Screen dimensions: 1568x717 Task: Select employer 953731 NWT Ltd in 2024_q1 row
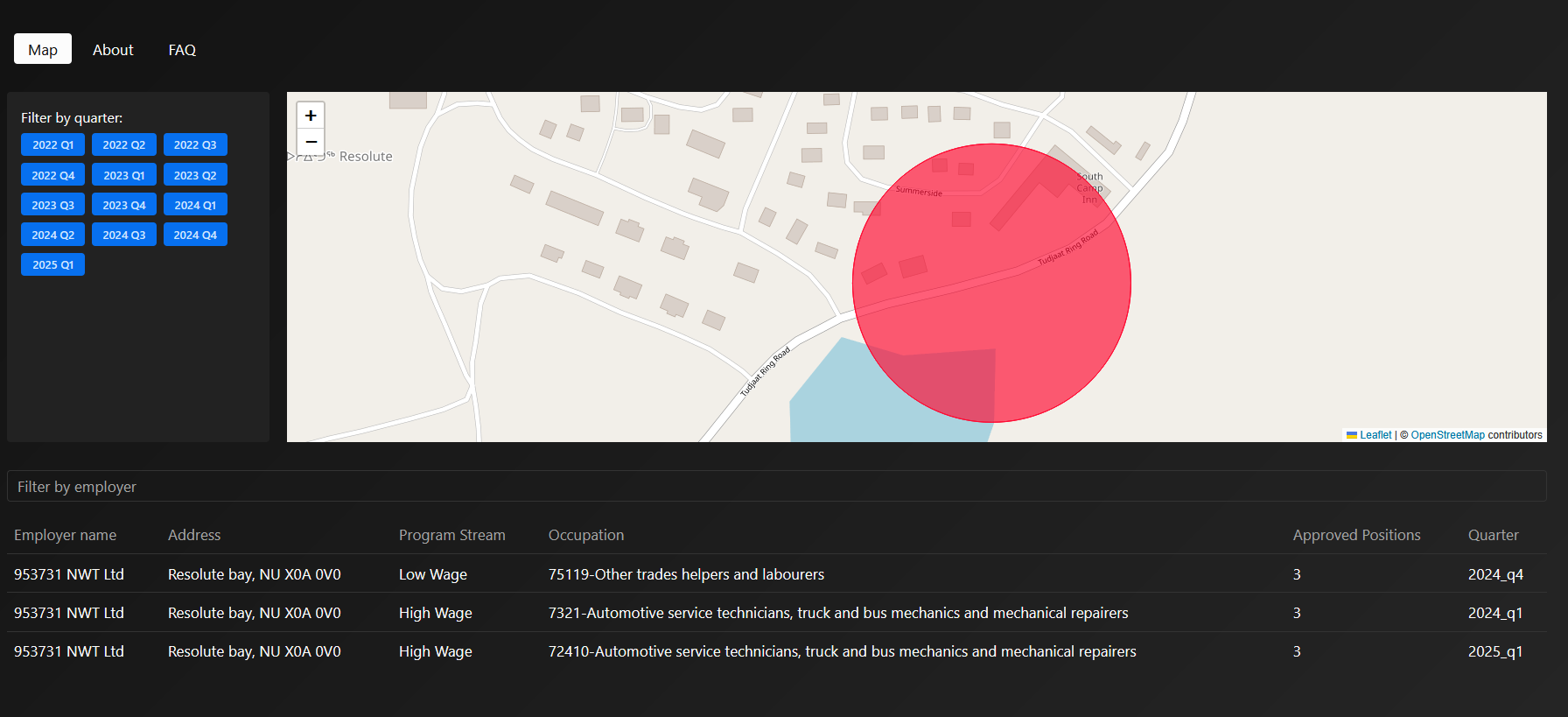(x=69, y=613)
